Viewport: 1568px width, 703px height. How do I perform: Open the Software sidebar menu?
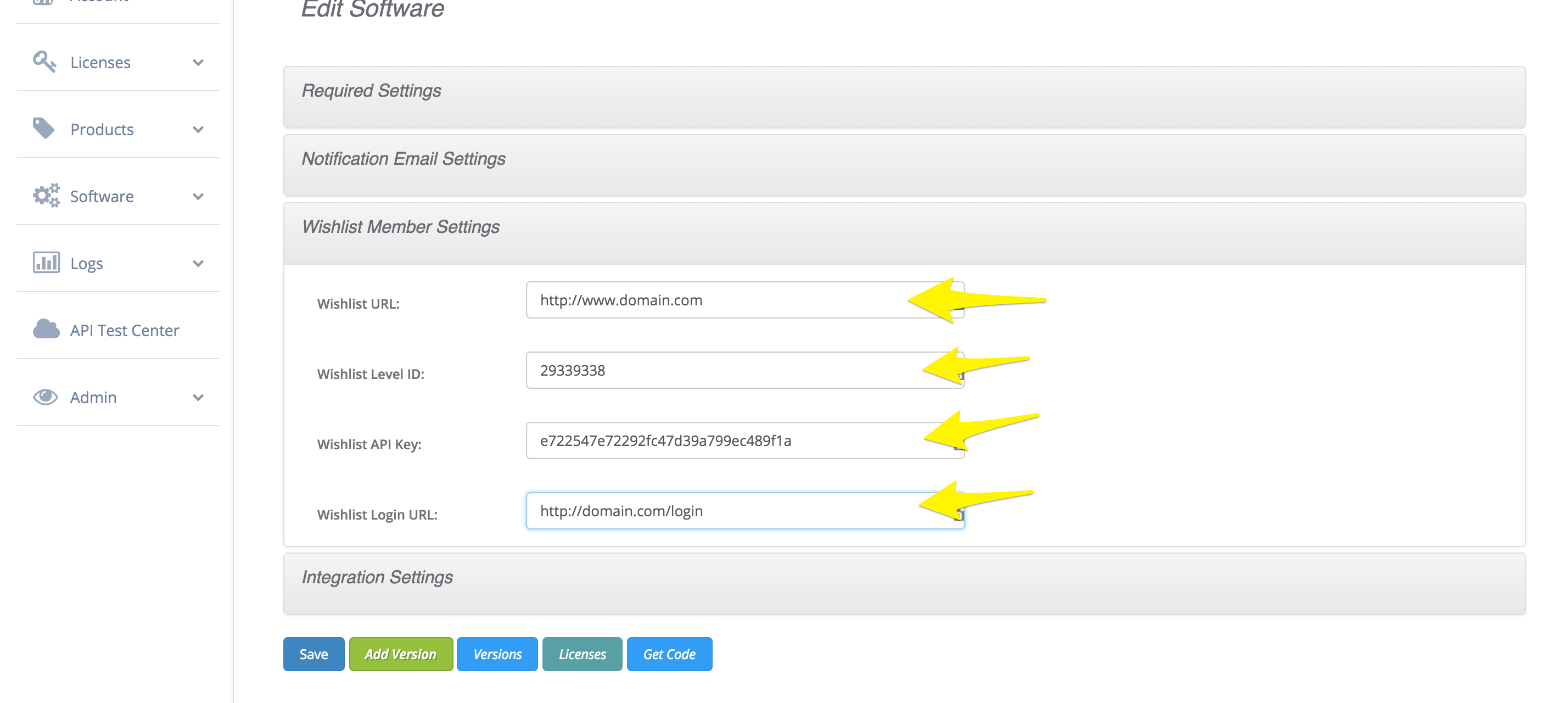[118, 197]
